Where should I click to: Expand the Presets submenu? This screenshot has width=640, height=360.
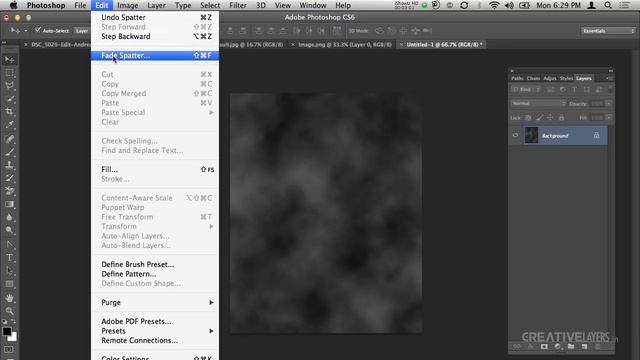point(155,331)
